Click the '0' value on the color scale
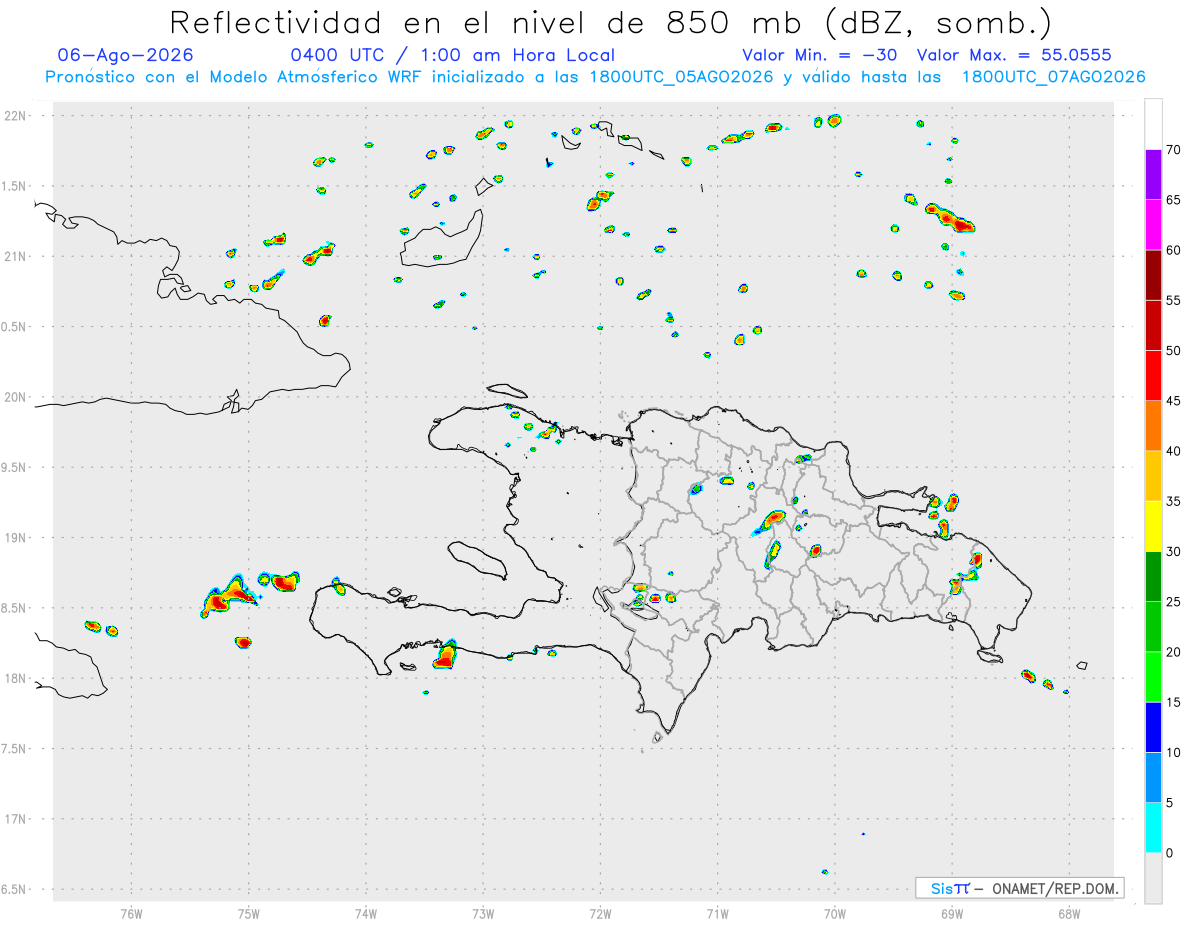 point(1169,853)
